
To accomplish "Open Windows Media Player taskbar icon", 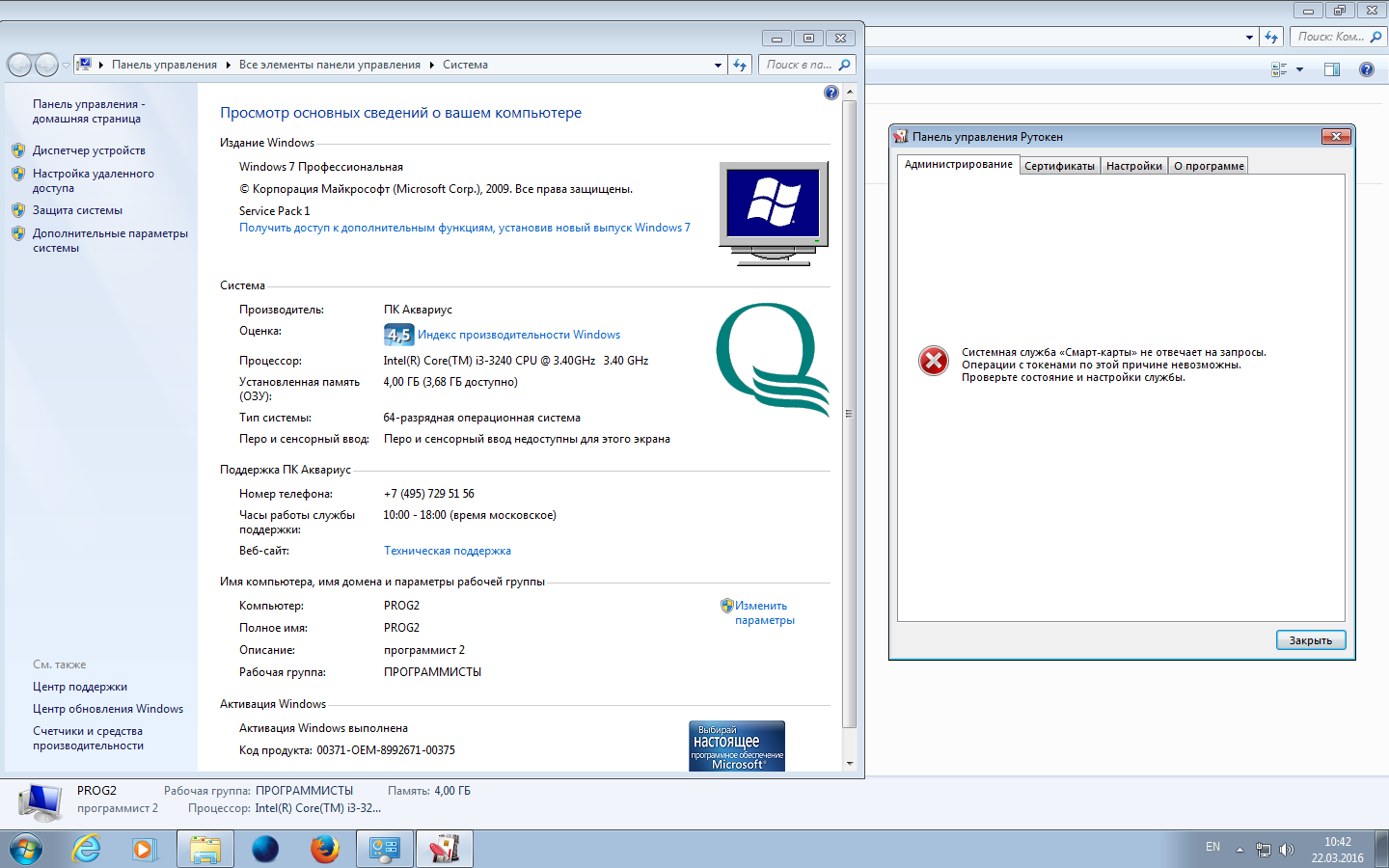I will tap(144, 849).
